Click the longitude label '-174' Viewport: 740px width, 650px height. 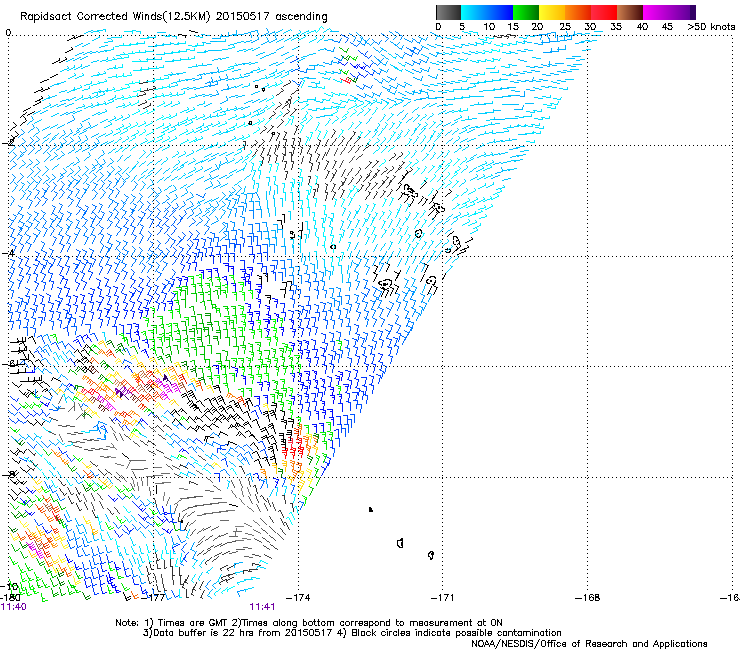299,598
